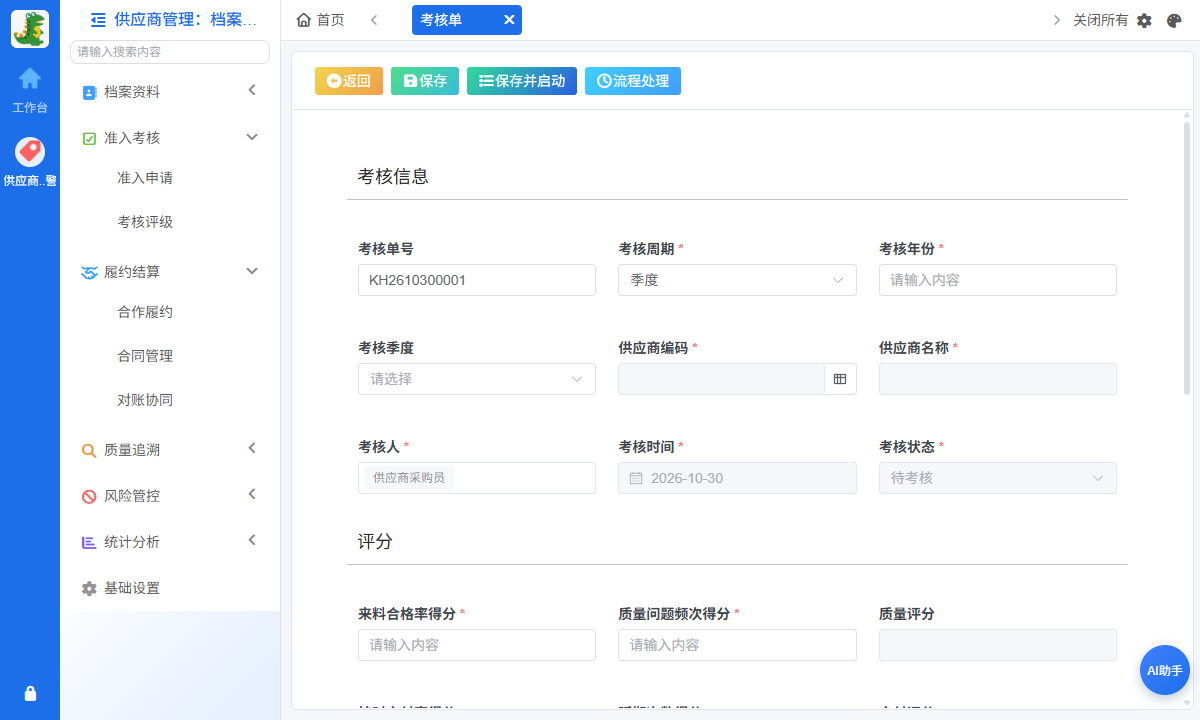Click the 流程处理 button
Viewport: 1200px width, 720px height.
pyautogui.click(x=633, y=81)
